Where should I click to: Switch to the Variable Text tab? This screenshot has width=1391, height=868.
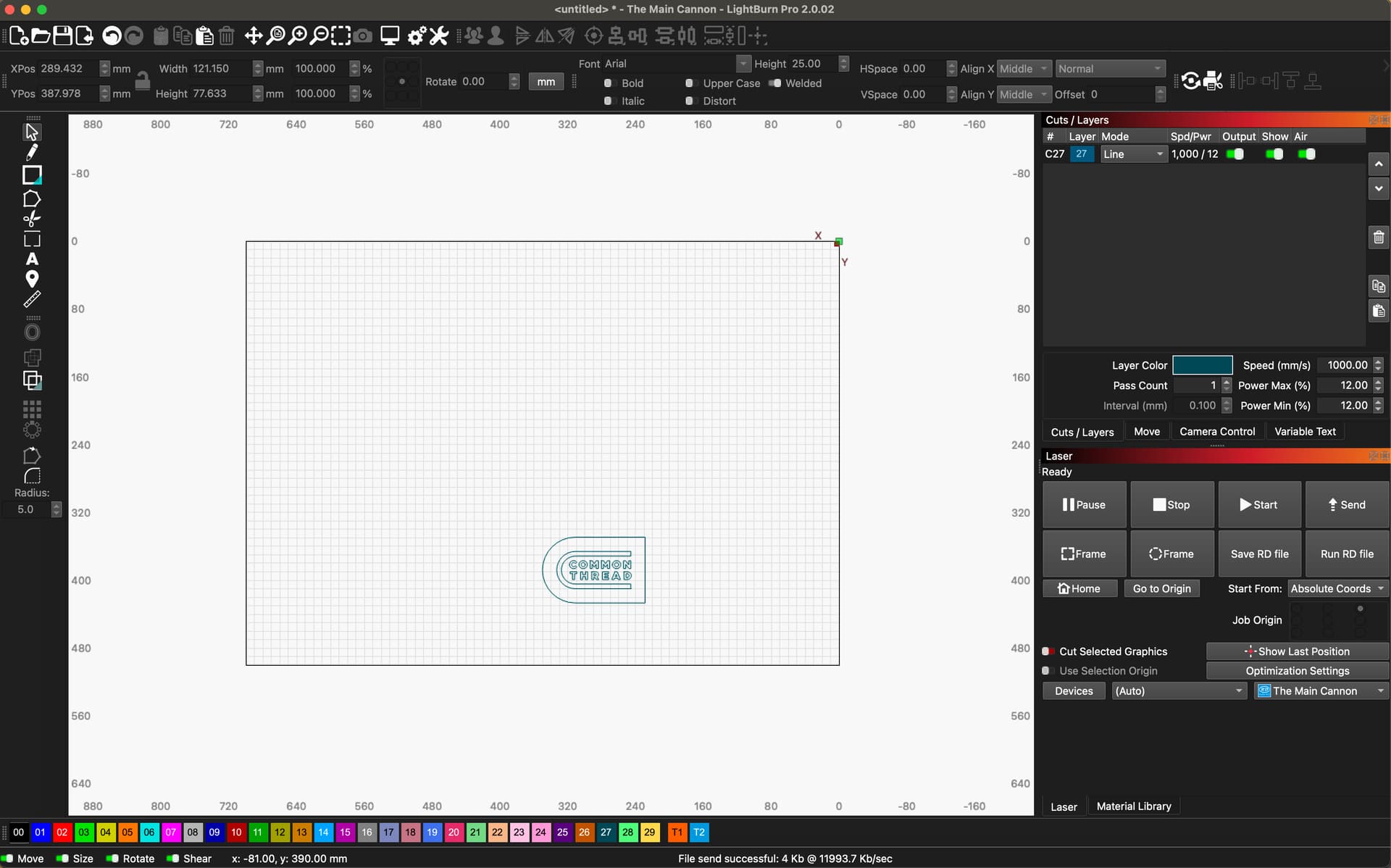click(1305, 432)
